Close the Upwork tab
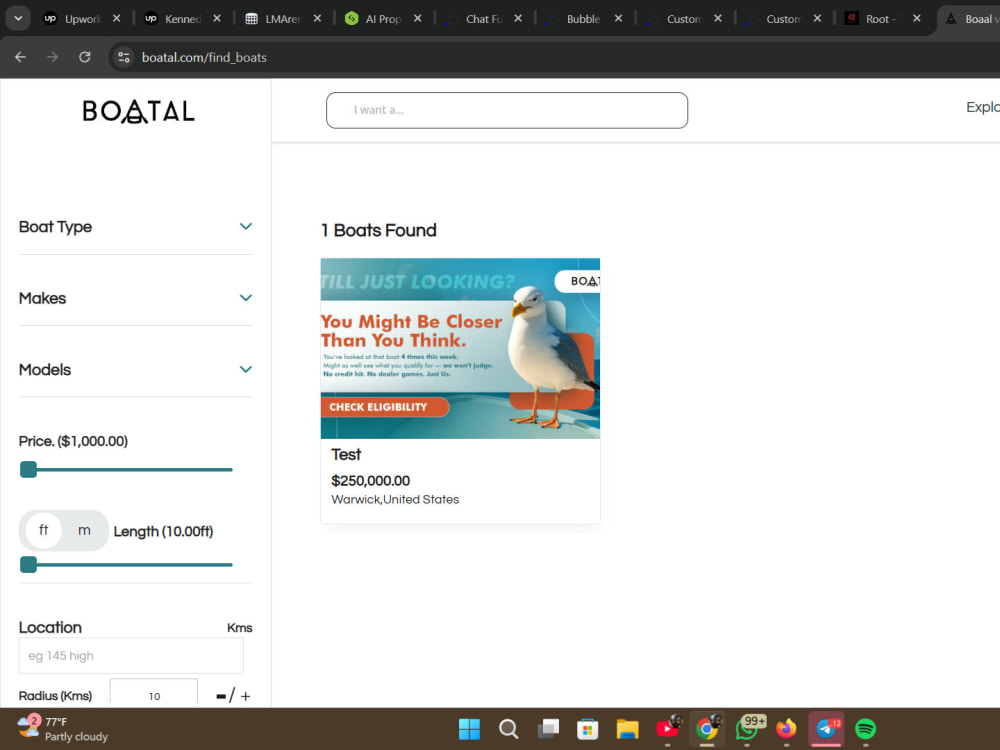The image size is (1000, 750). [x=116, y=18]
